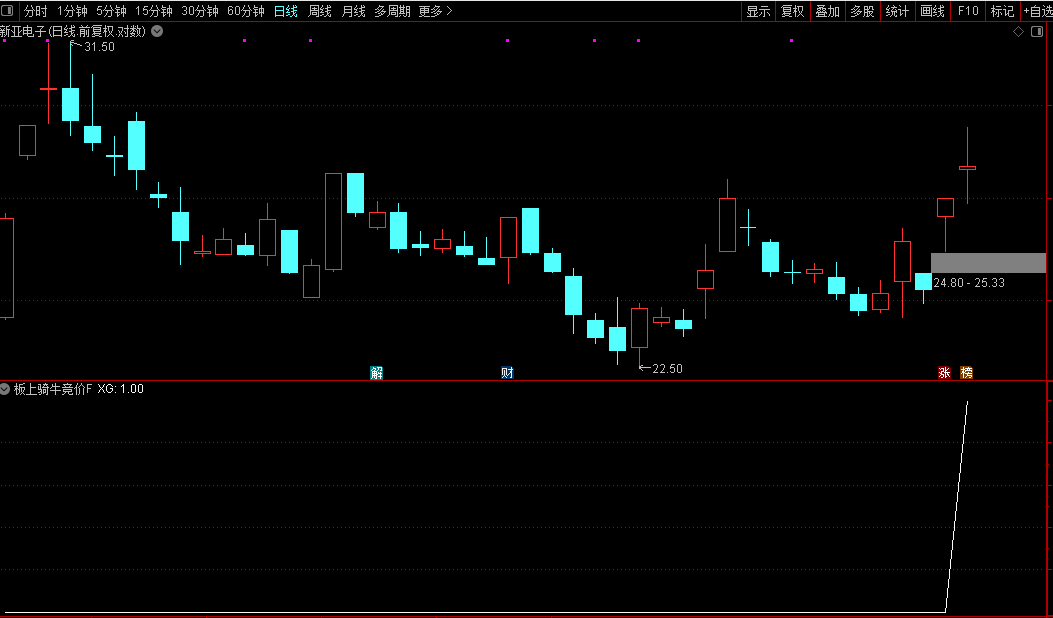Screen dimensions: 1053x618
Task: Switch to 周线 weekly chart
Action: (320, 11)
